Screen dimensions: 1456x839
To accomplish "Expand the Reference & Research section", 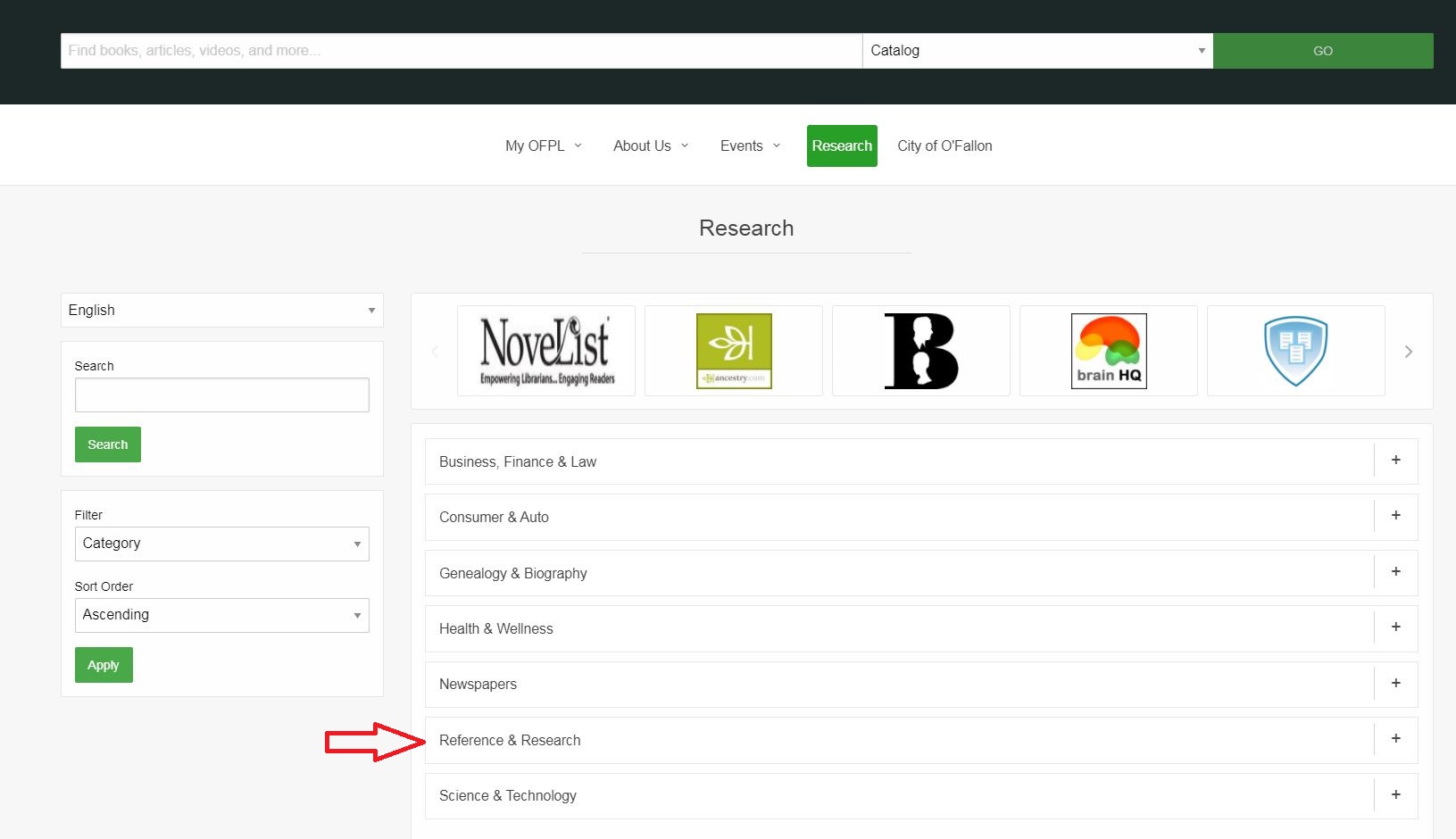I will 1395,739.
